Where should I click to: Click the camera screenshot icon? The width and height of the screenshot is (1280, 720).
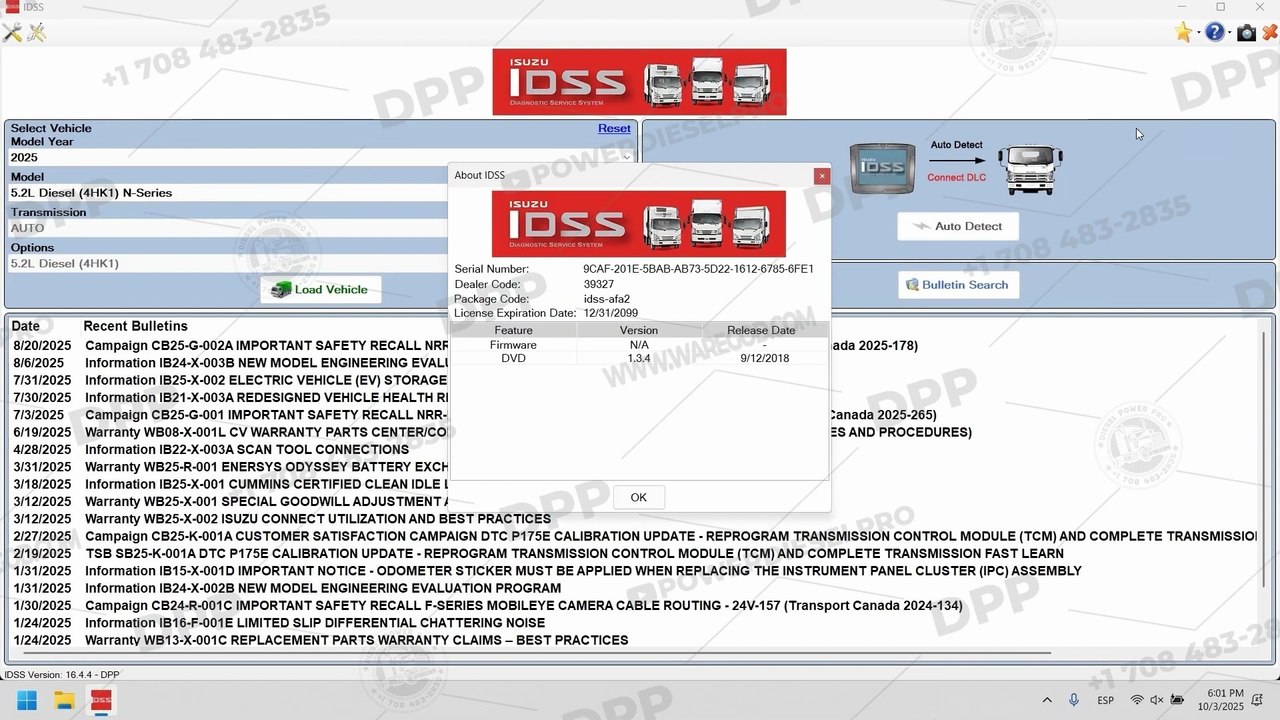[1246, 33]
